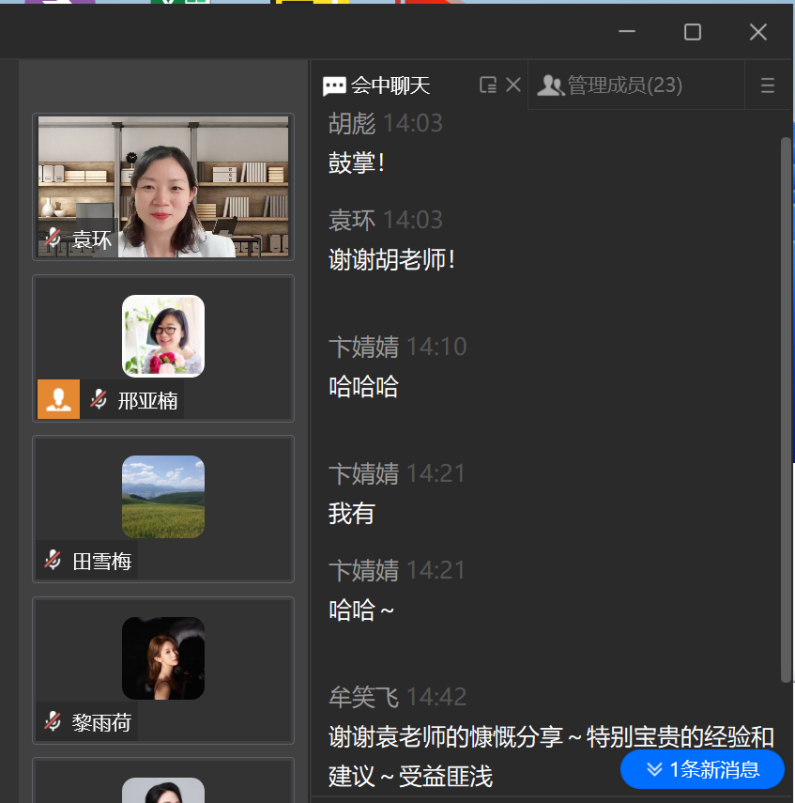Click sender name 牟笑飞 at 14:42

point(364,697)
